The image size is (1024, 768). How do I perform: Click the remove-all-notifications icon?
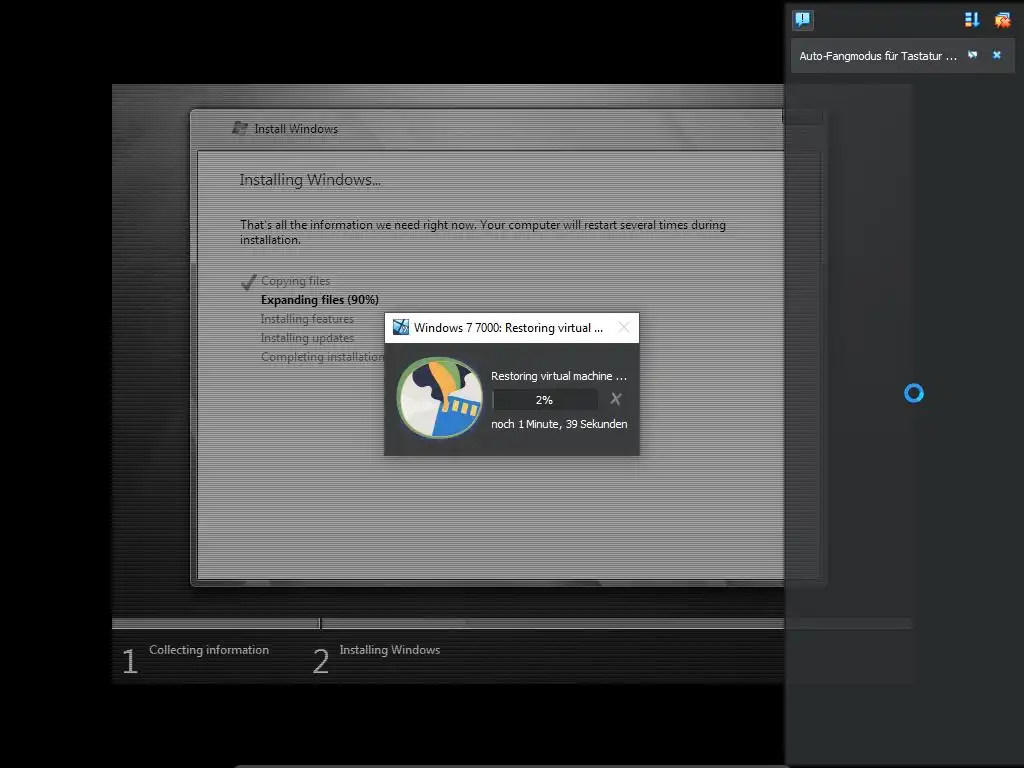click(x=1002, y=20)
